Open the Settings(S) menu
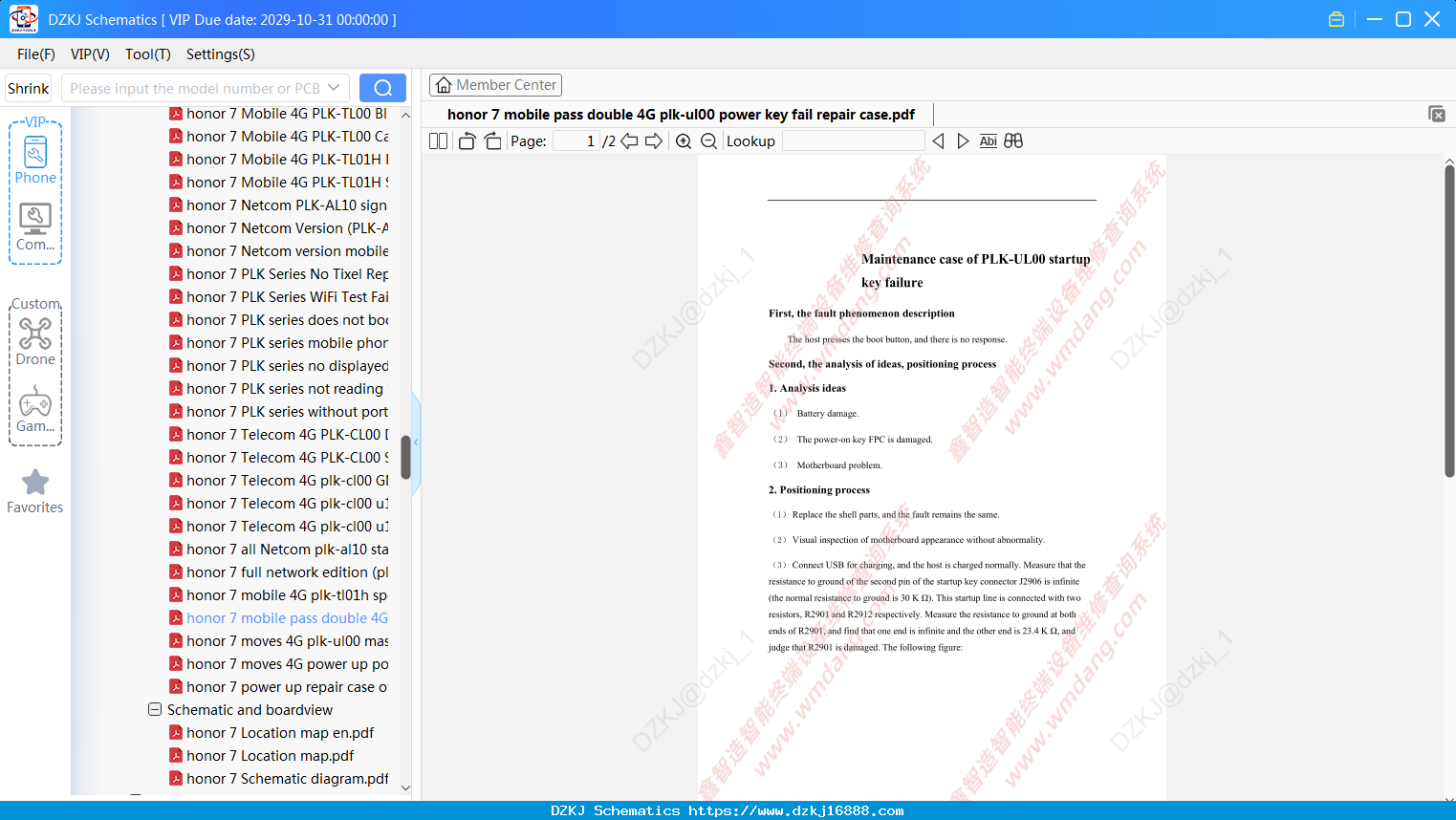Image resolution: width=1456 pixels, height=820 pixels. pos(221,54)
